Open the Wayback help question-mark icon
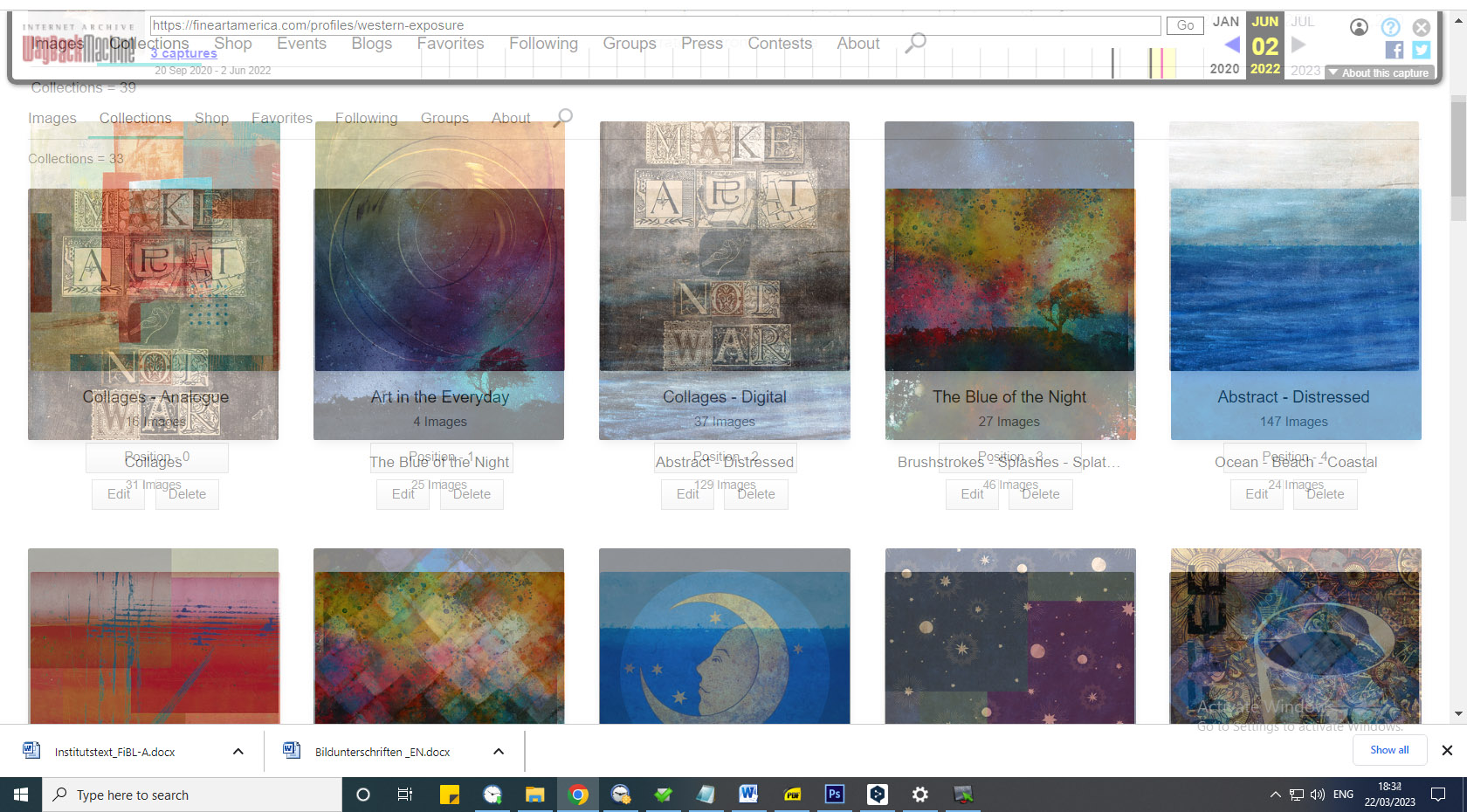Screen dimensions: 1467x812 [1390, 27]
